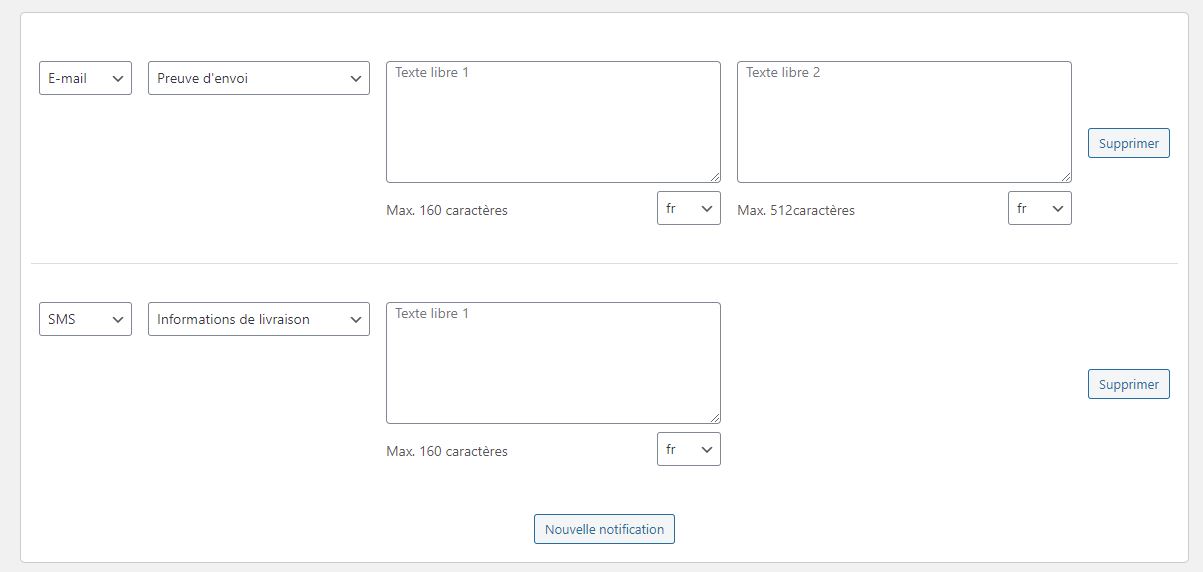Screen dimensions: 1203x572
Task: Focus the Texte libre 1 field in SMS row
Action: [x=553, y=363]
